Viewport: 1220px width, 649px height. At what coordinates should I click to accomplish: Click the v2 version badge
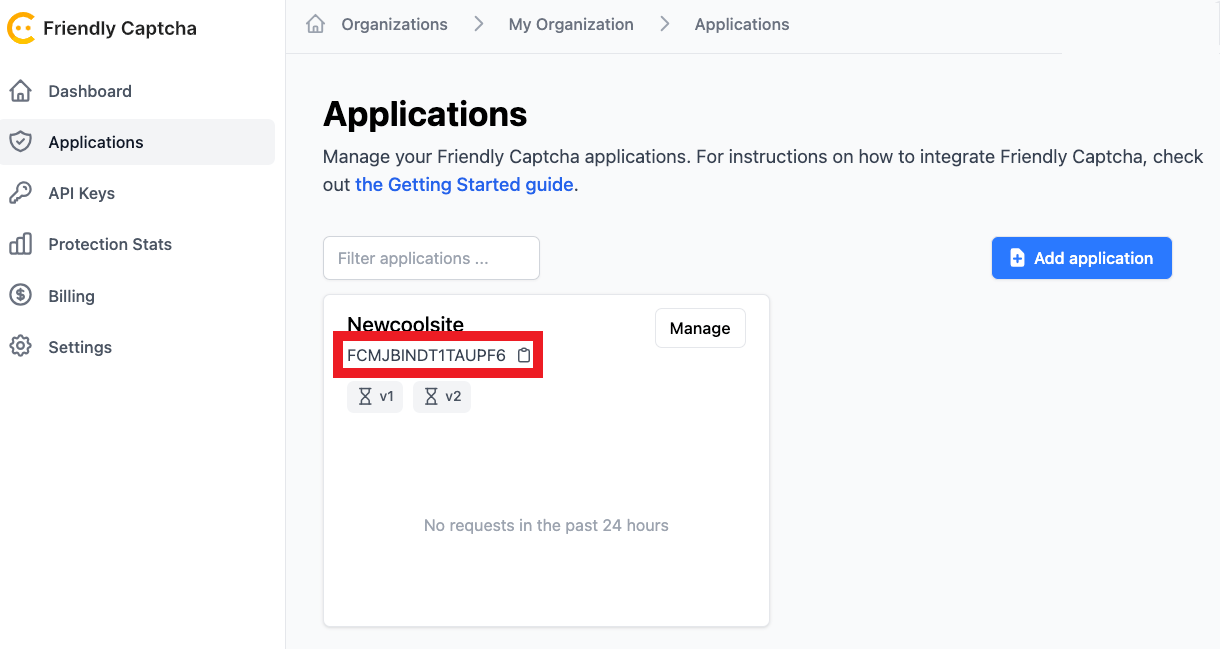click(441, 397)
